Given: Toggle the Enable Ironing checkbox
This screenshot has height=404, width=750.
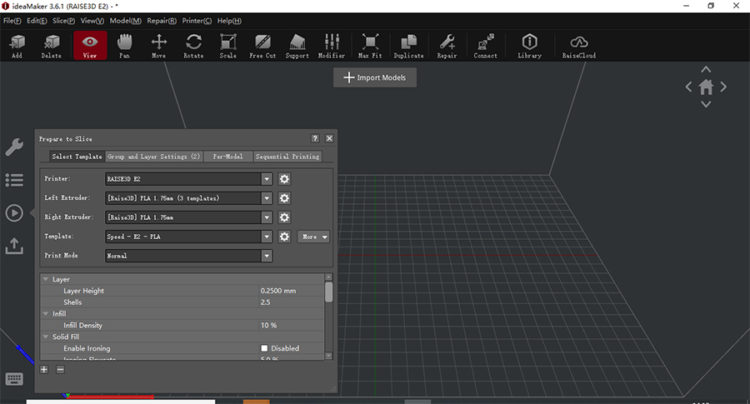Looking at the screenshot, I should pos(264,348).
